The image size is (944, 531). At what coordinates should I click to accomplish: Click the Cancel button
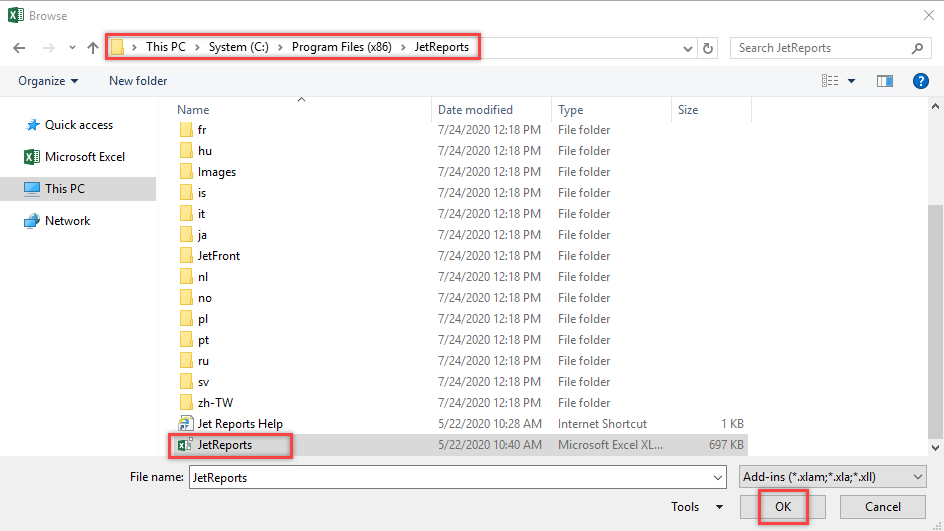[882, 507]
